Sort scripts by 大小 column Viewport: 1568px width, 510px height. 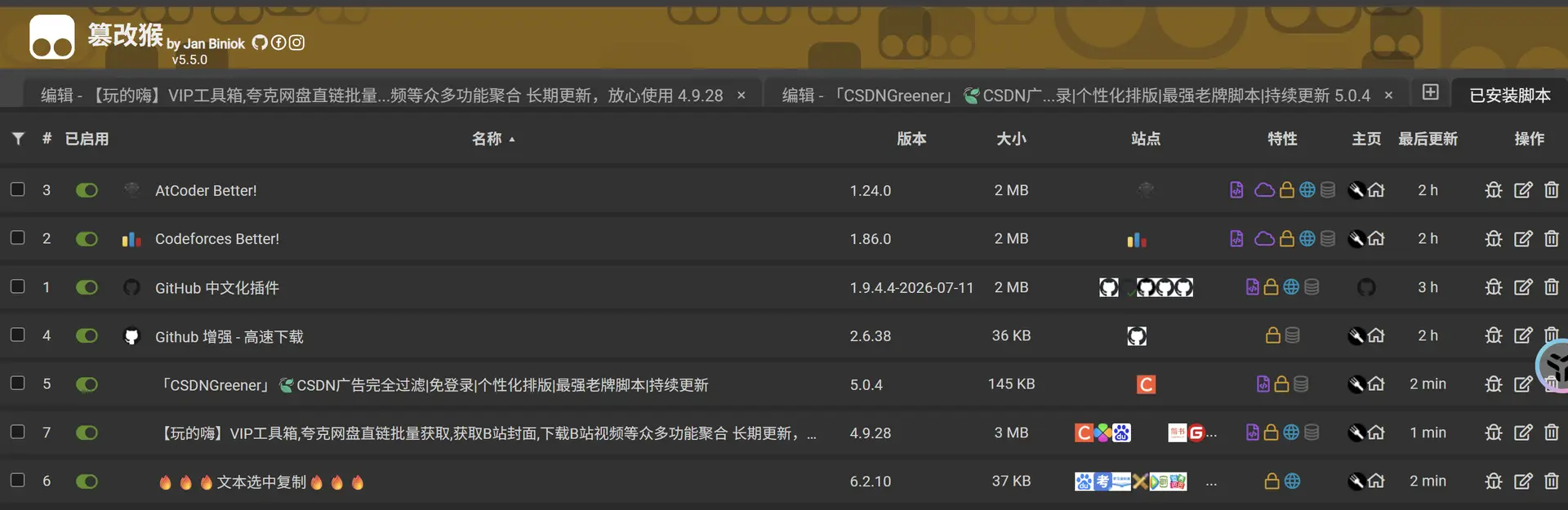pos(1011,139)
